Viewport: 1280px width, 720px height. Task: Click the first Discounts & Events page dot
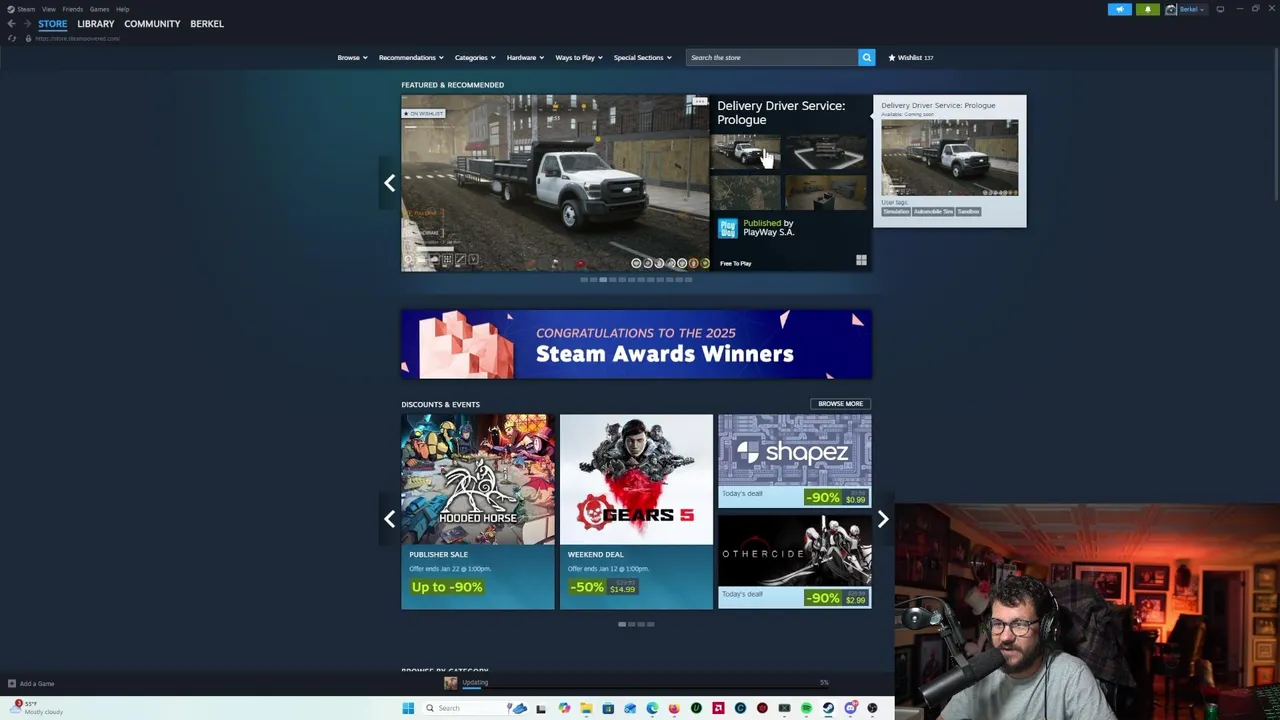(x=622, y=624)
